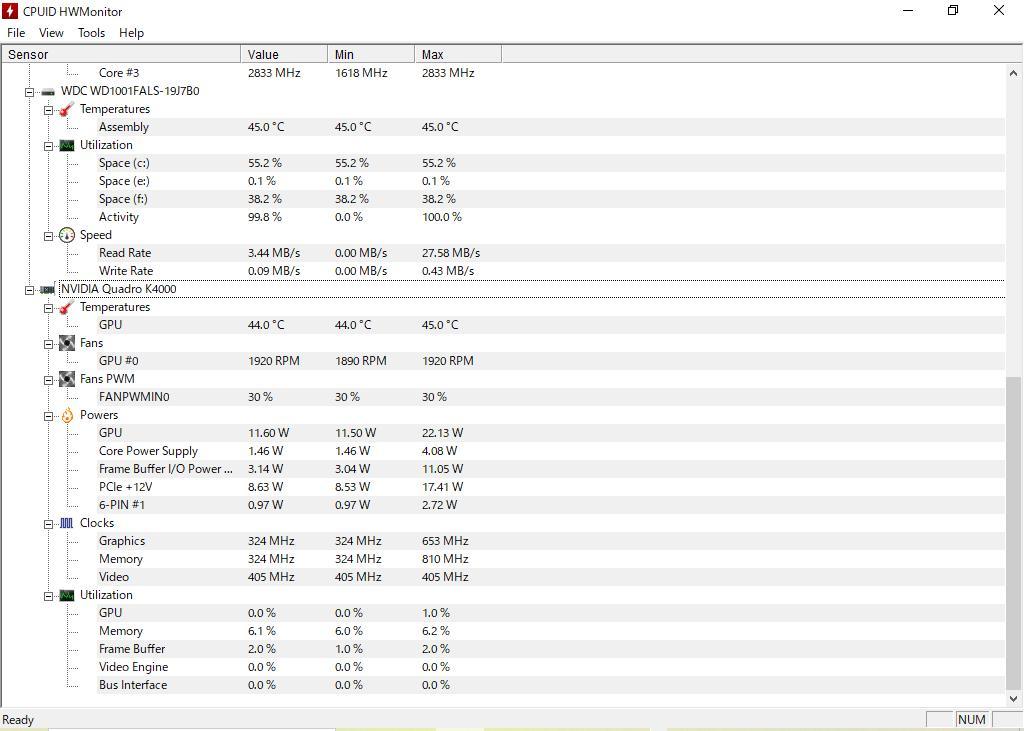Screen dimensions: 1024x731
Task: Click the thermometer icon under WDC drive
Action: pyautogui.click(x=67, y=109)
